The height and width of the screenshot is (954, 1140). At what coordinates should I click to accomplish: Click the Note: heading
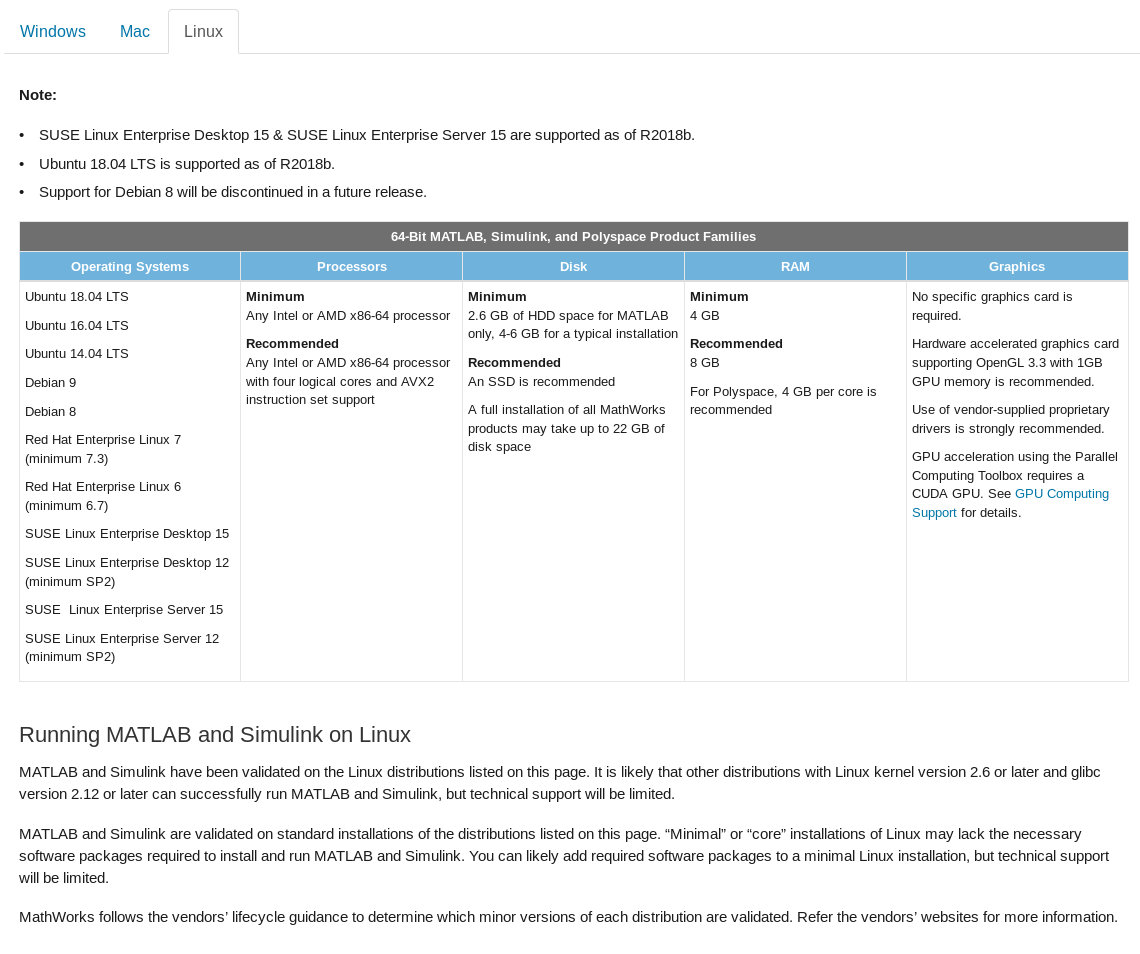(38, 95)
